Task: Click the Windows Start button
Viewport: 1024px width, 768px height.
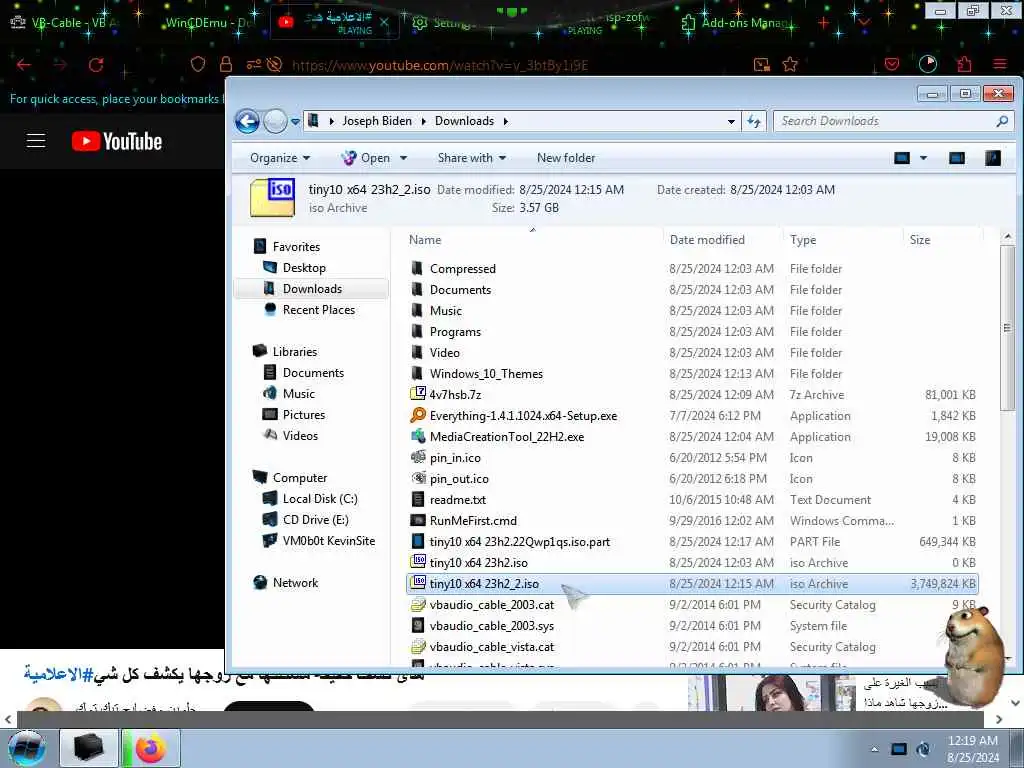Action: click(x=27, y=748)
